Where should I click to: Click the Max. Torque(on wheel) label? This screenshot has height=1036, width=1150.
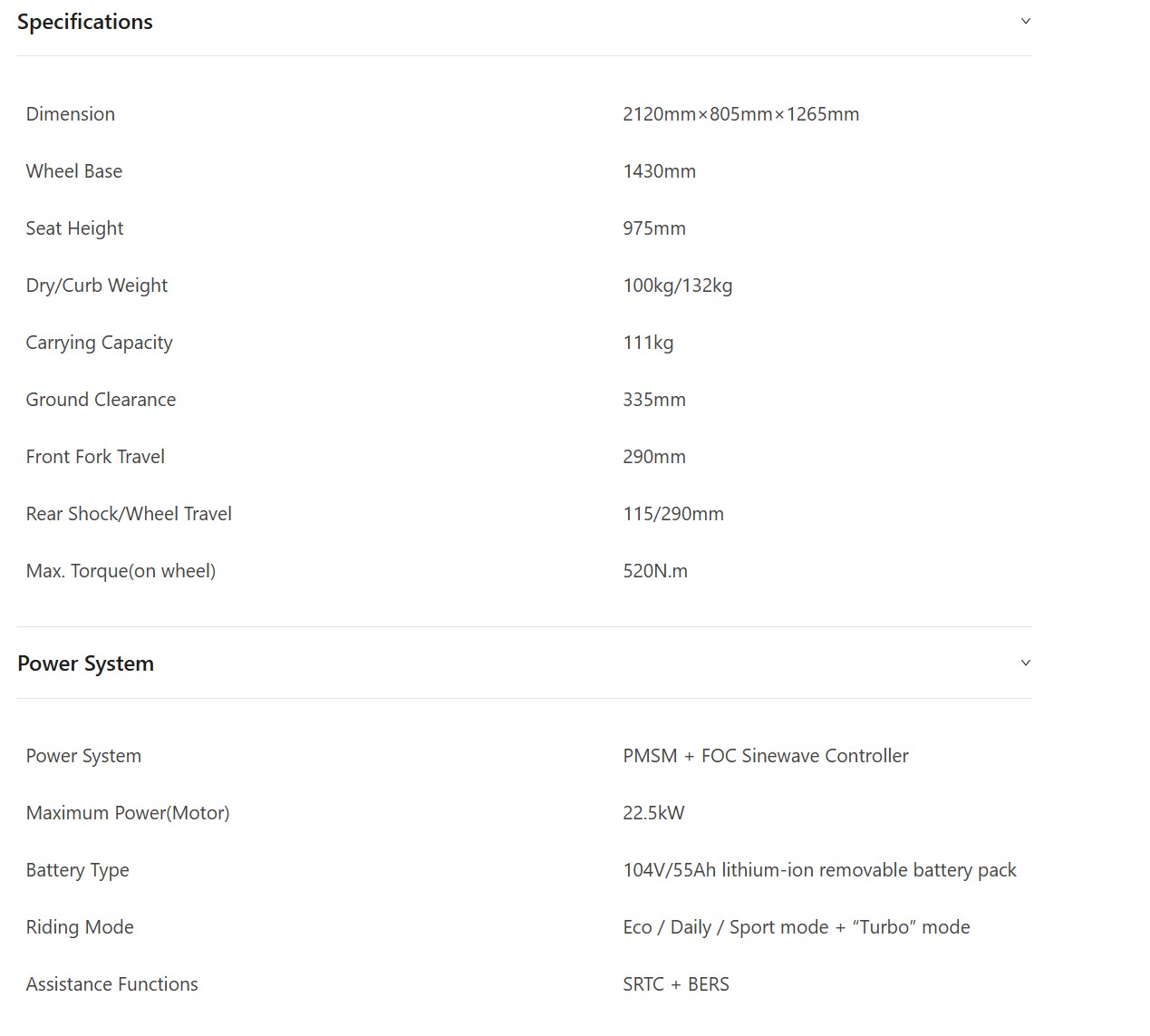coord(121,571)
